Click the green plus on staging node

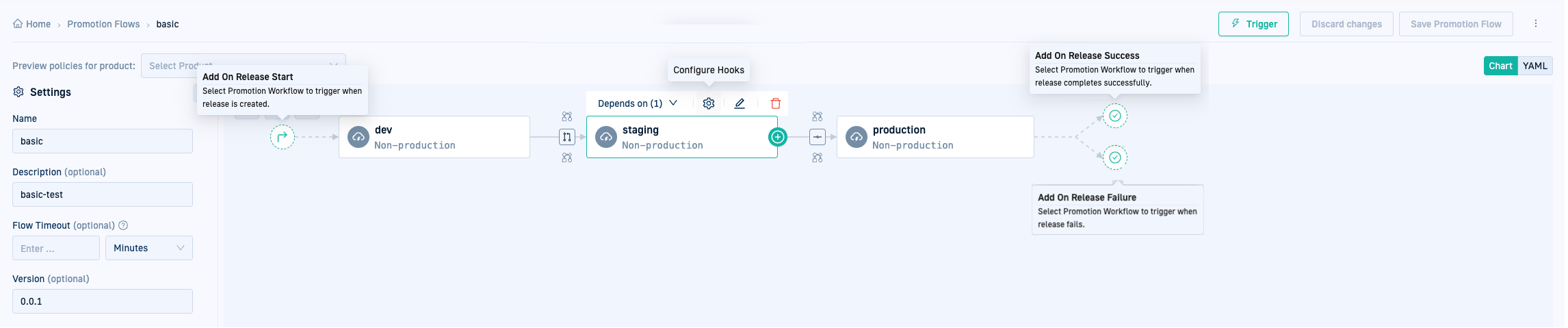[x=778, y=137]
